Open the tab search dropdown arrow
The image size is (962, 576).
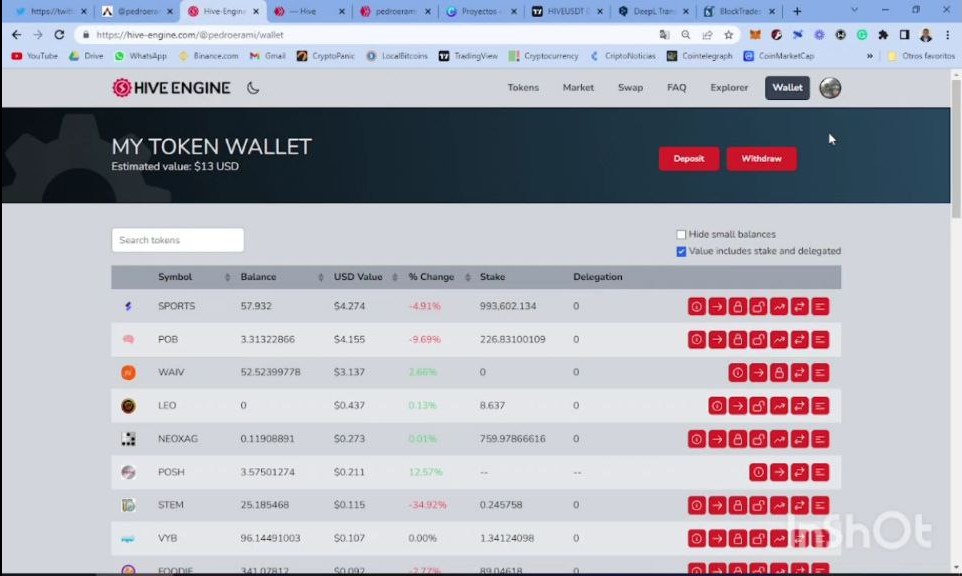pos(854,10)
